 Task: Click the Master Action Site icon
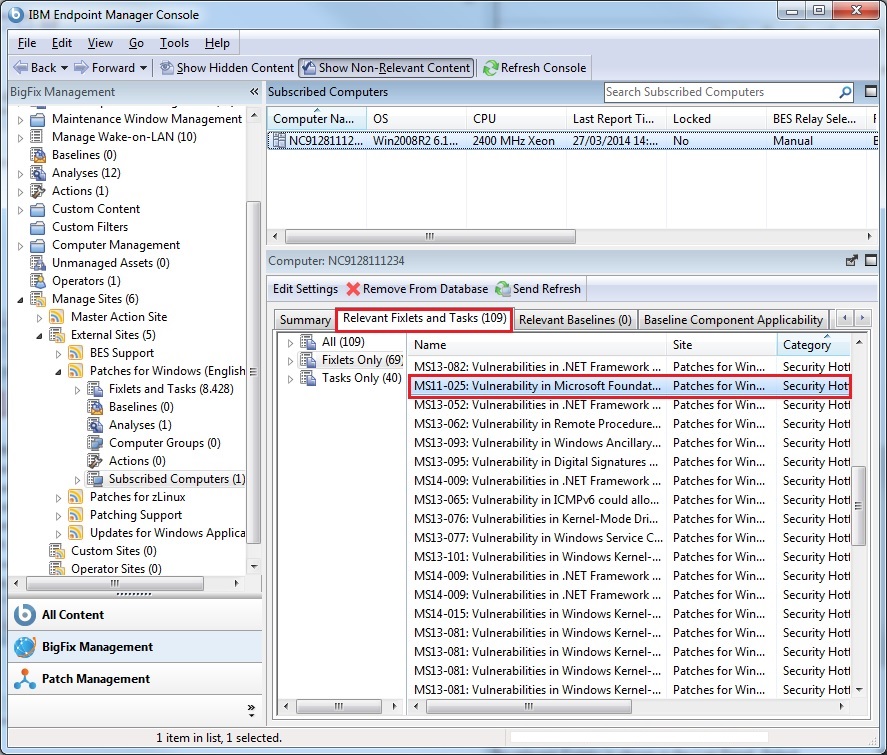[57, 317]
